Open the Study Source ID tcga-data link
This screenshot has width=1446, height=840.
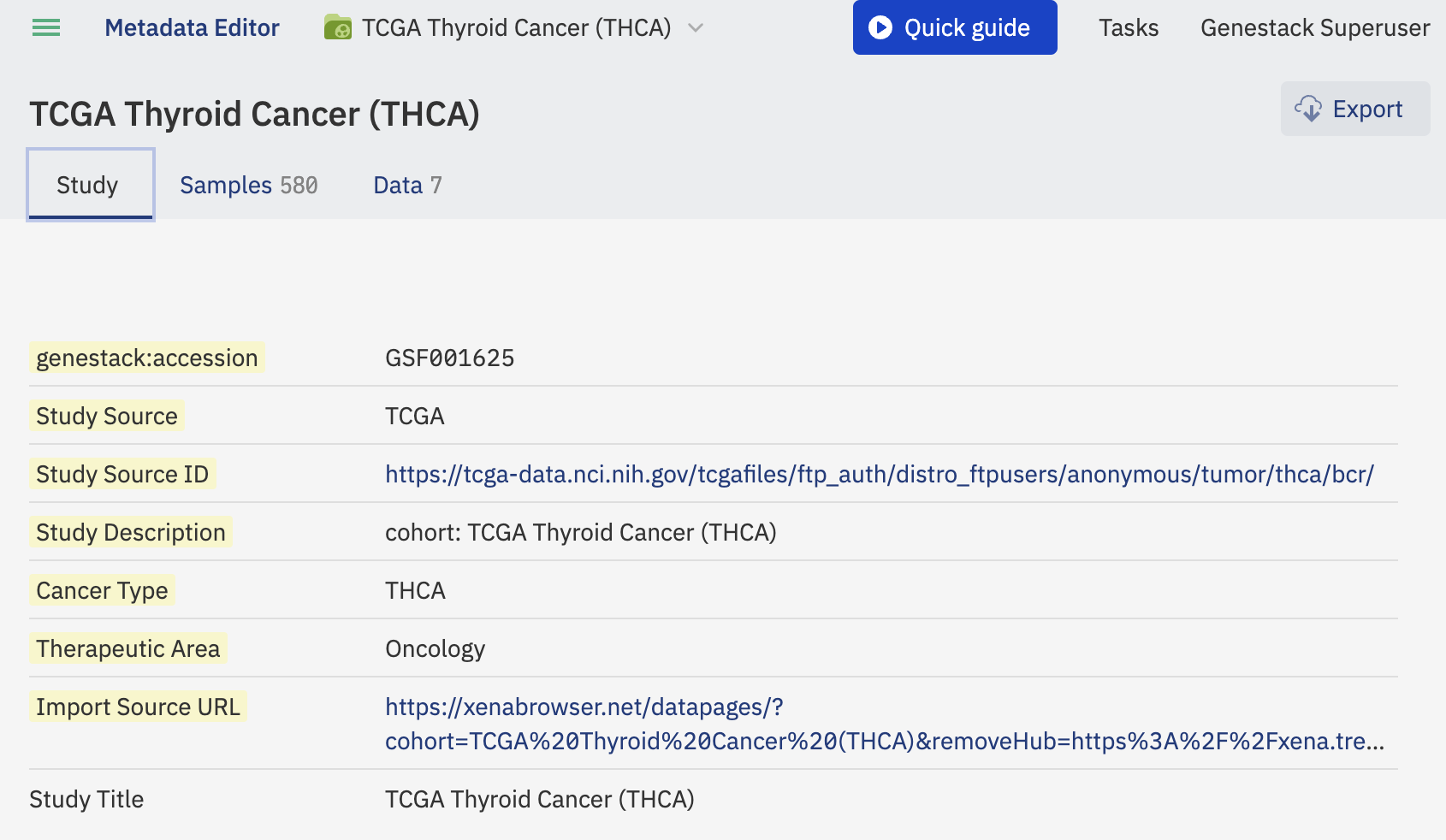coord(880,474)
